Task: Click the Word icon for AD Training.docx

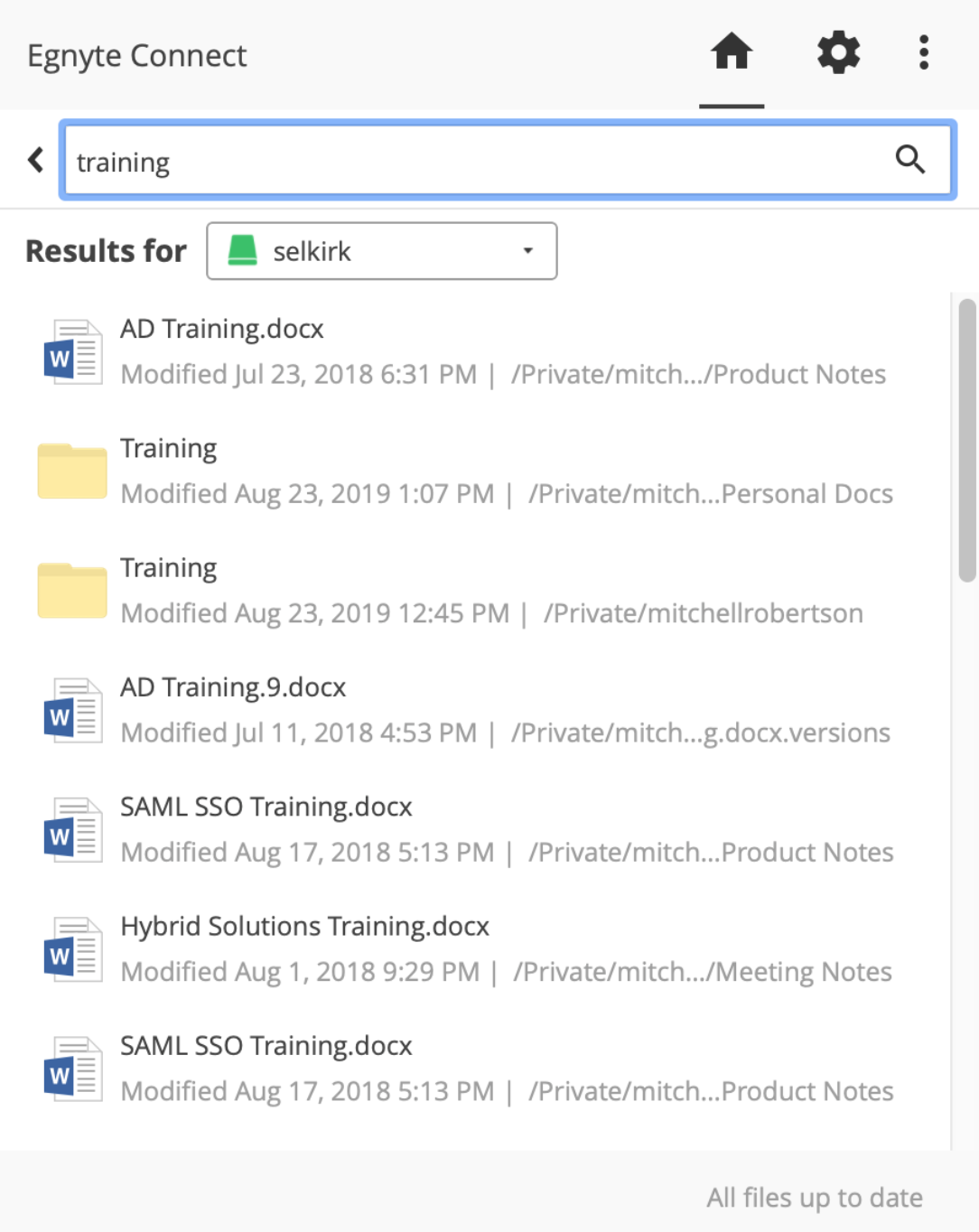Action: tap(72, 352)
